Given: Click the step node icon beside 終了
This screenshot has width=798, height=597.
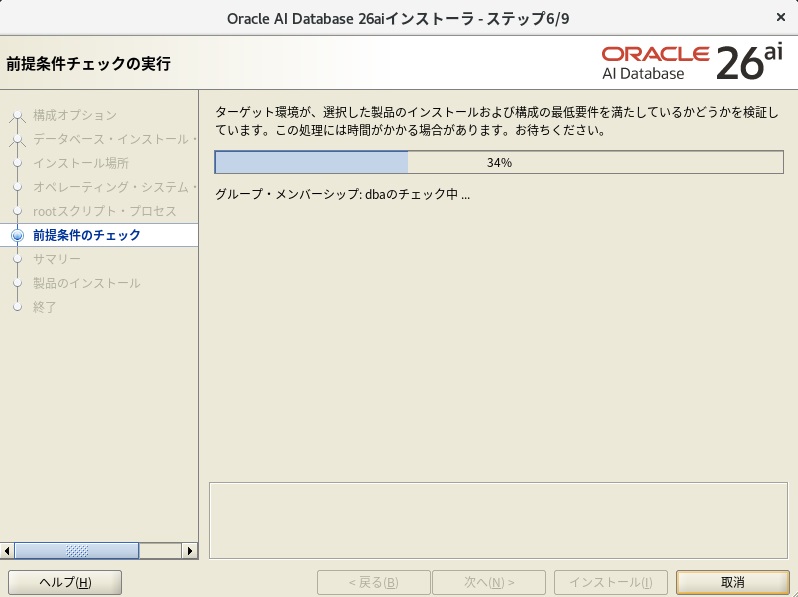Looking at the screenshot, I should (17, 307).
